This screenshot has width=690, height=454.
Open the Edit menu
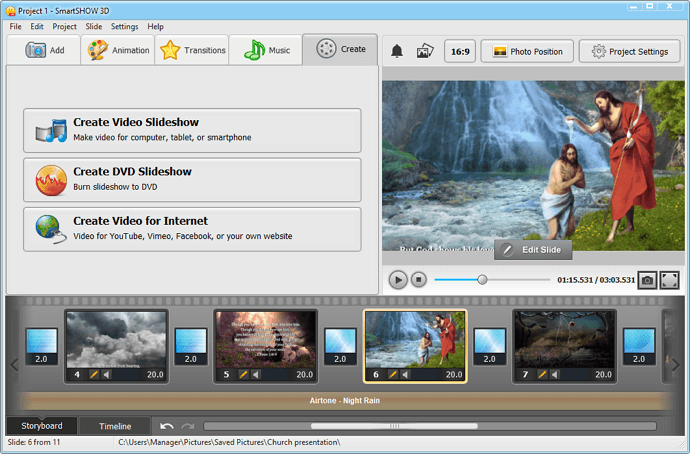[37, 26]
